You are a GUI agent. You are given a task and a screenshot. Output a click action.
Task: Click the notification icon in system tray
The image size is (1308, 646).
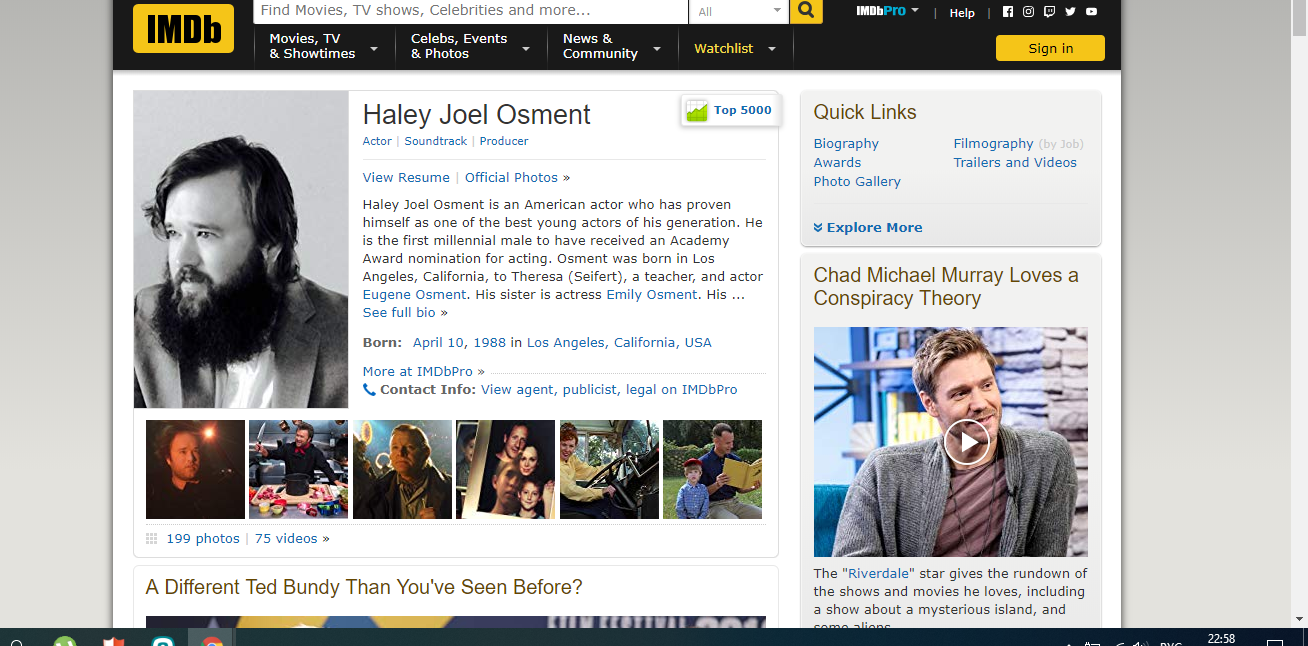tap(1275, 641)
